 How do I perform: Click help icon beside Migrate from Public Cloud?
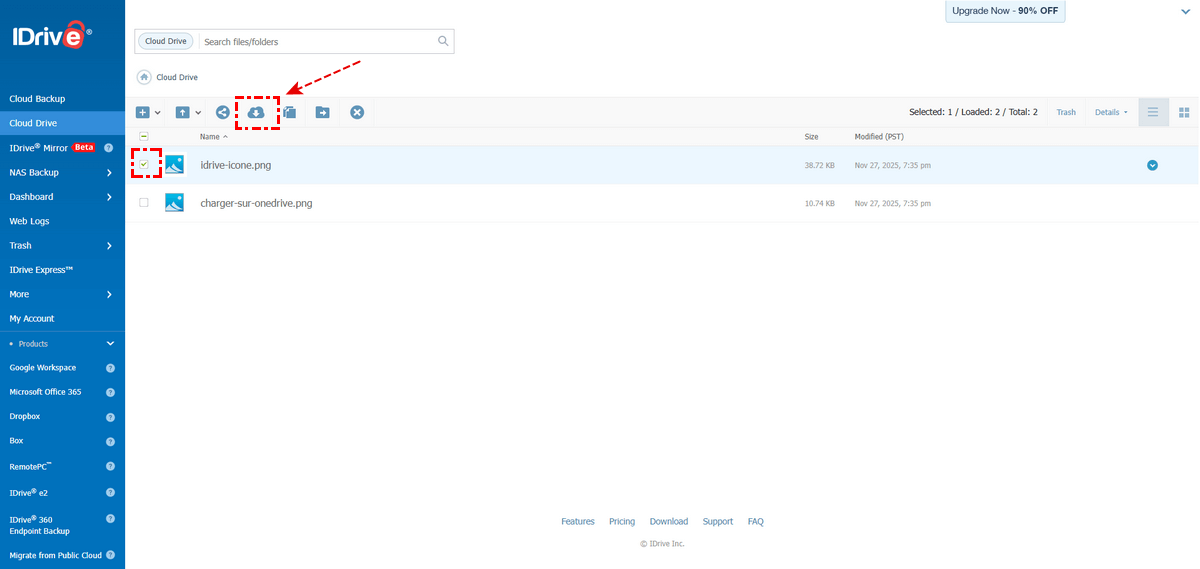110,555
